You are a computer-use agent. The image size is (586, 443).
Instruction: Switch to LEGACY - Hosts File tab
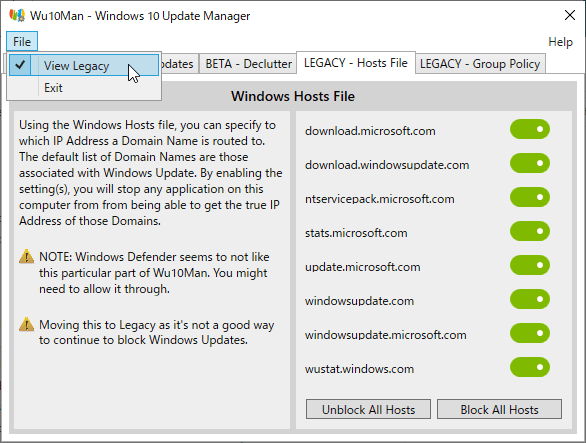coord(355,63)
